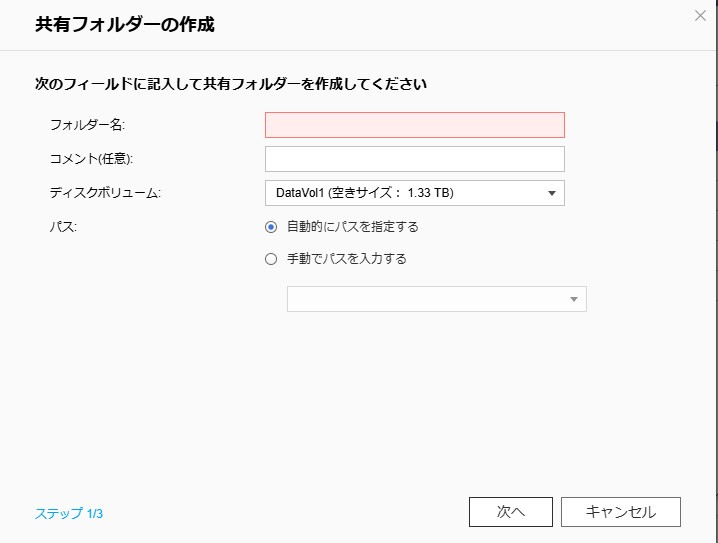This screenshot has width=718, height=543.
Task: Open the DataVol1 disk volume combo box
Action: [x=415, y=193]
